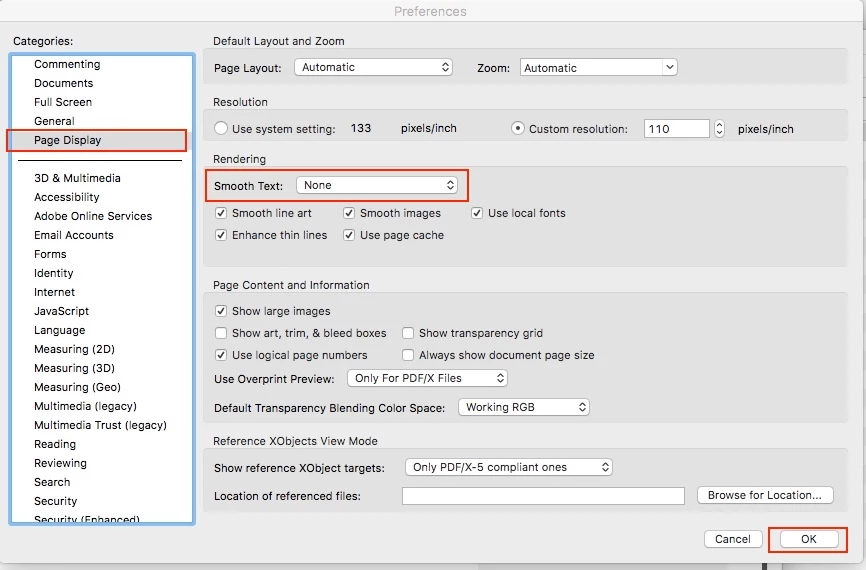This screenshot has width=866, height=570.
Task: Click Cancel button
Action: (733, 539)
